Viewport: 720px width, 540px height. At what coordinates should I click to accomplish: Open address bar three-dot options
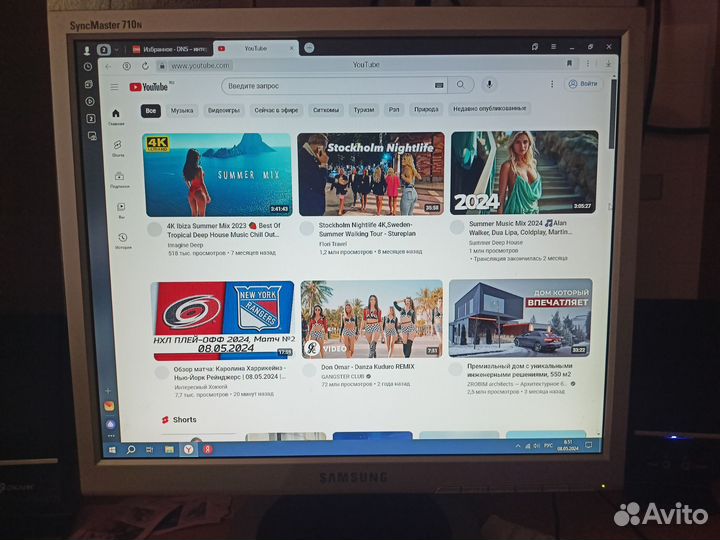[588, 63]
